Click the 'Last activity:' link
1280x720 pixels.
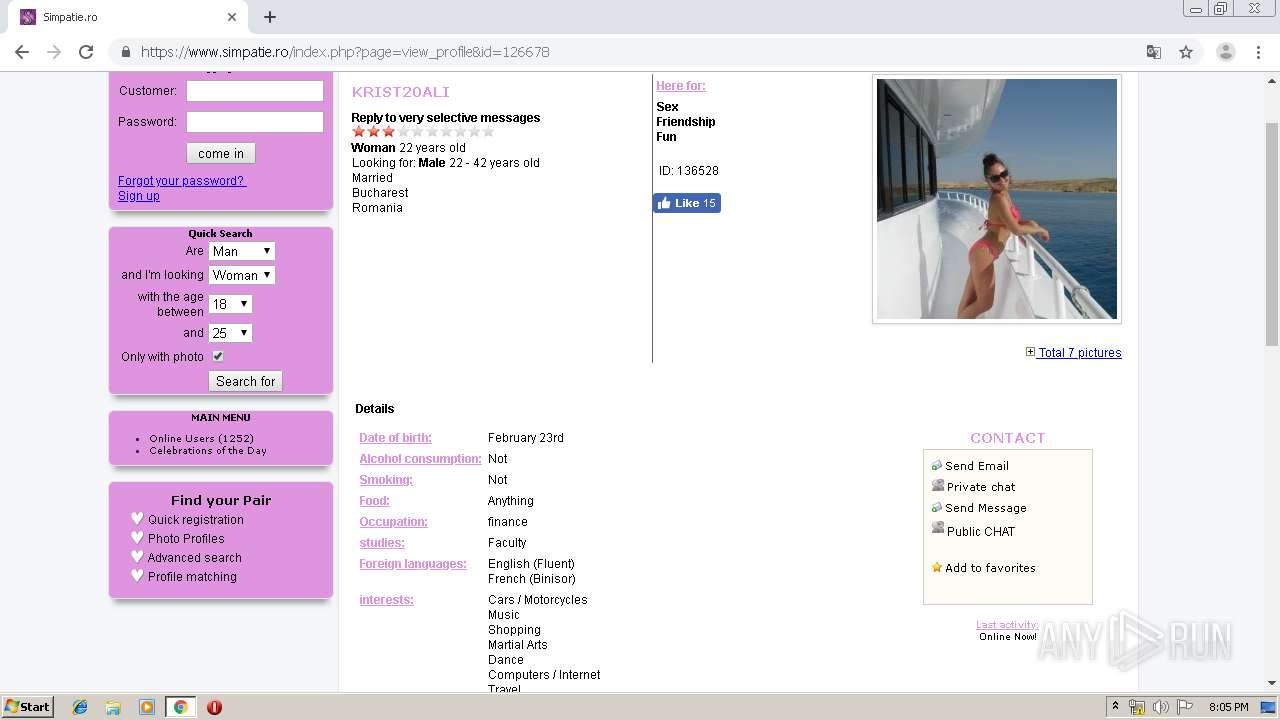1007,625
